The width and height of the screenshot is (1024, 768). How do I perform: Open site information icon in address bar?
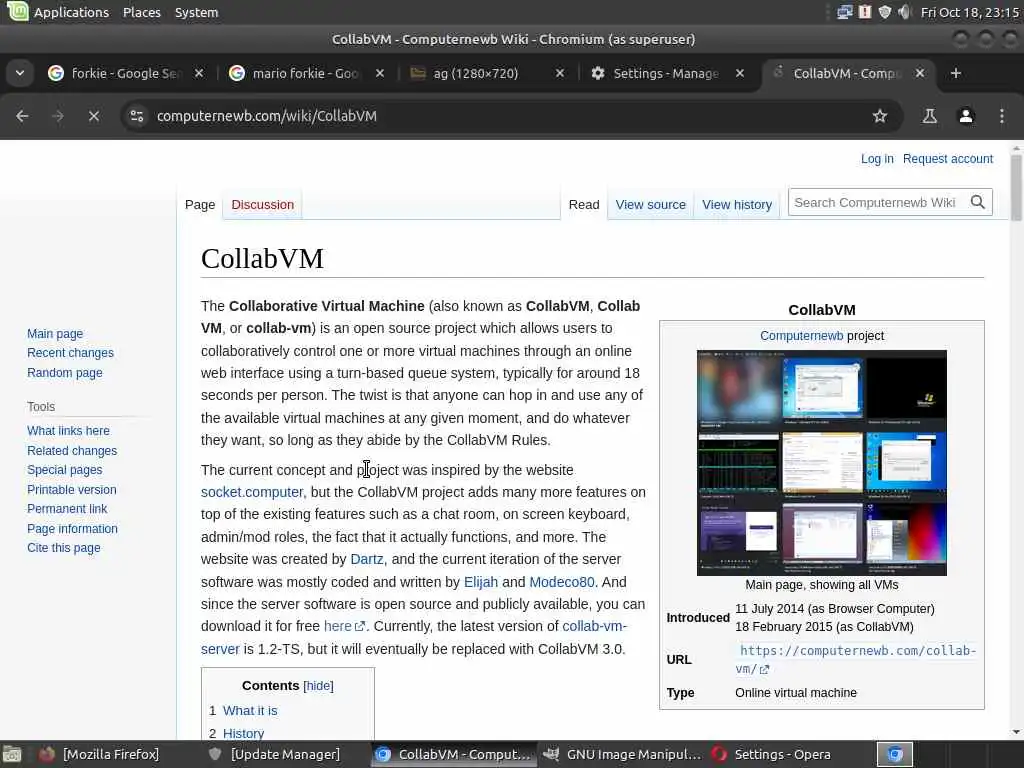(x=136, y=116)
